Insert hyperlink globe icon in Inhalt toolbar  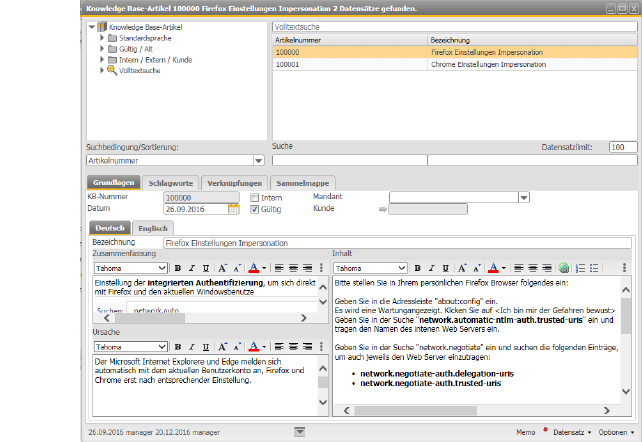click(564, 268)
